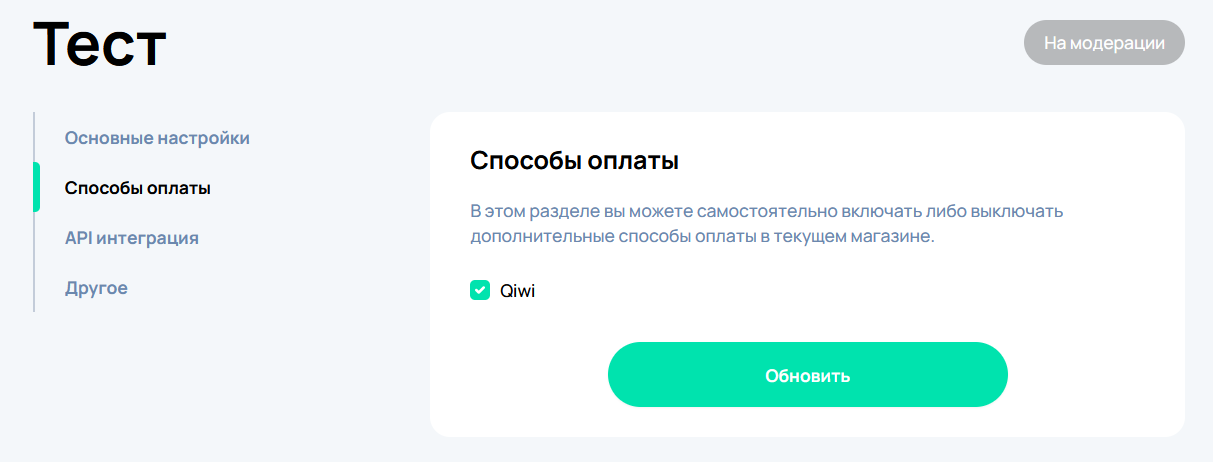Click the white checkmark icon beside Qiwi
Viewport: 1213px width, 462px height.
(480, 291)
